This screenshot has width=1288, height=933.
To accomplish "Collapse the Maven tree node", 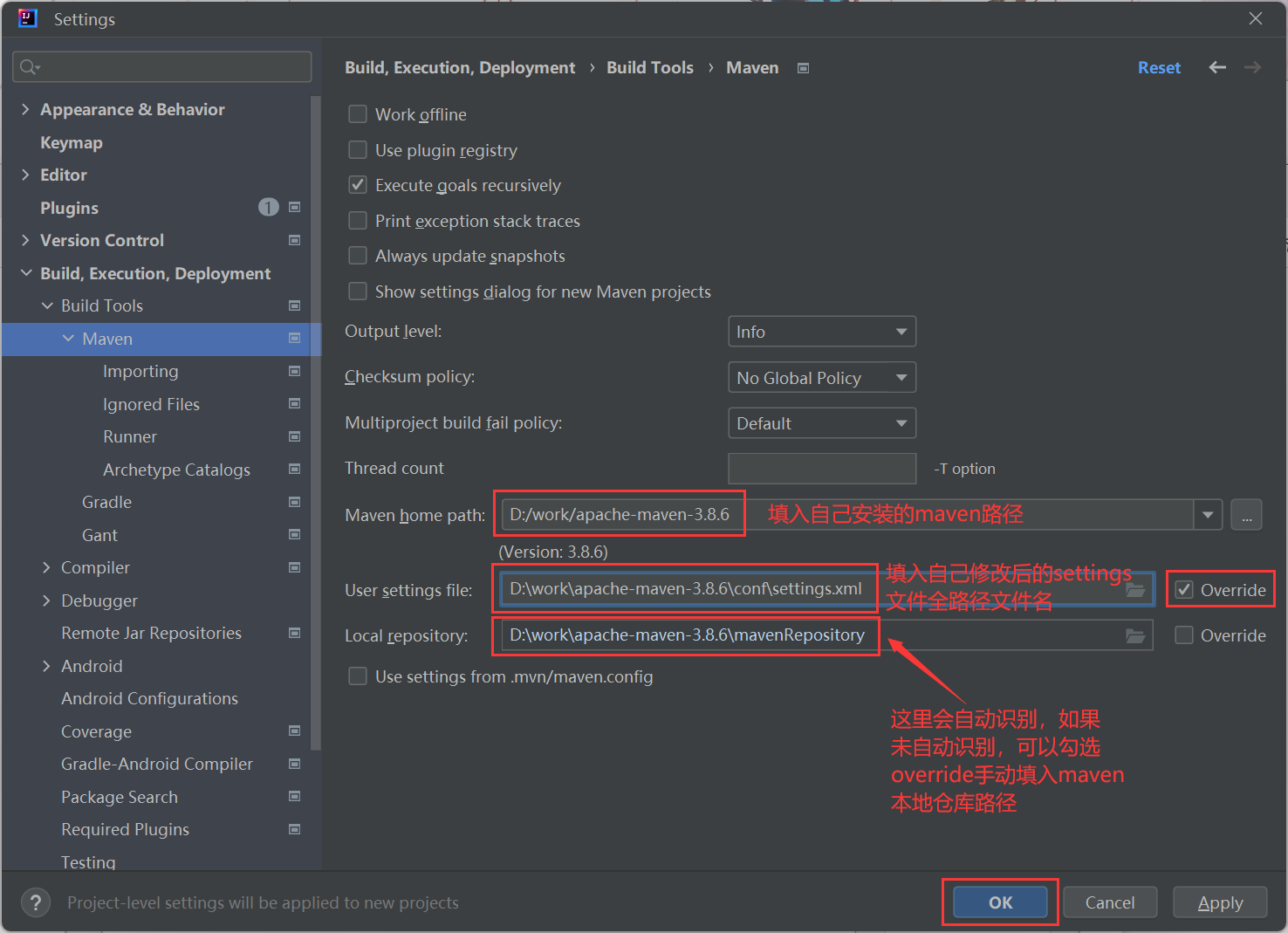I will pyautogui.click(x=68, y=339).
